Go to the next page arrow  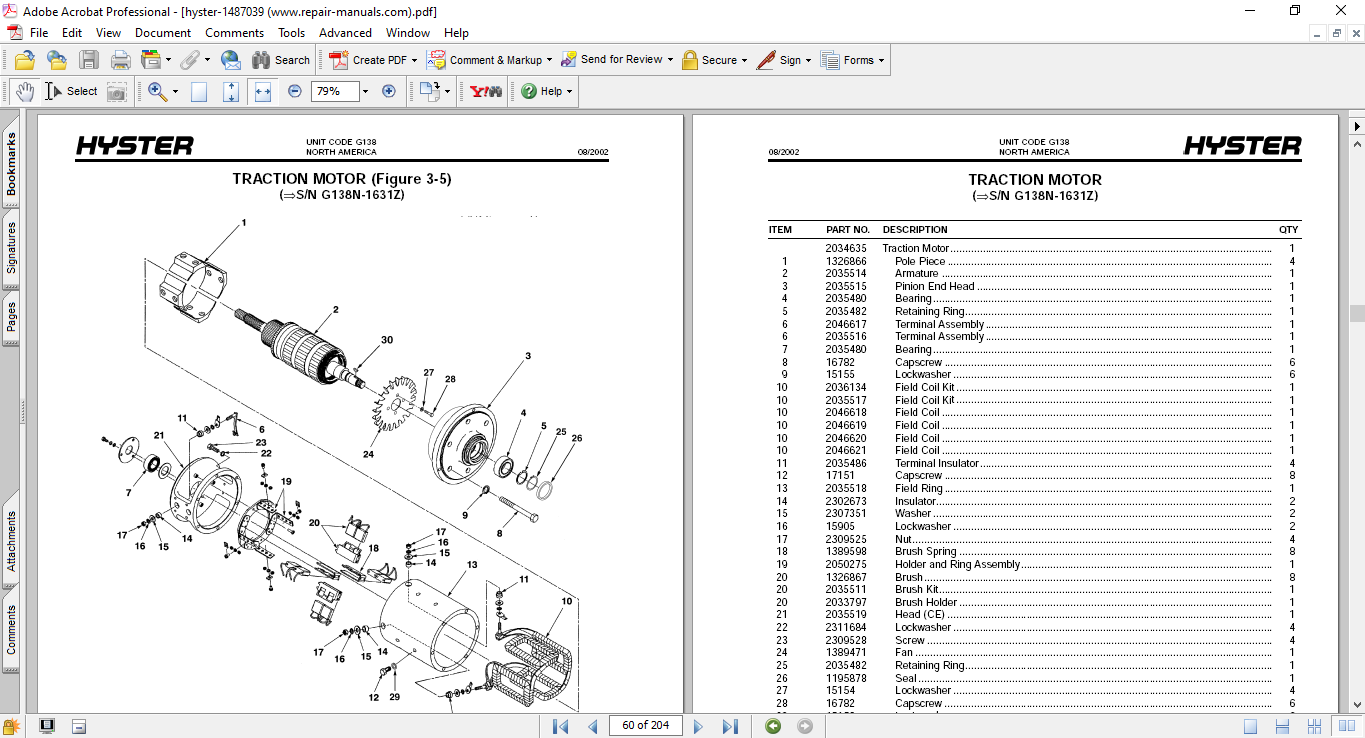tap(698, 726)
